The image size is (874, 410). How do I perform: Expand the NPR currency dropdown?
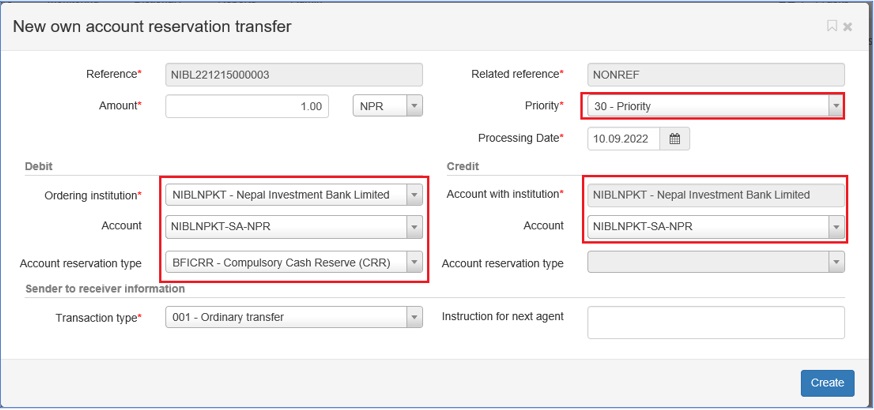pyautogui.click(x=414, y=106)
